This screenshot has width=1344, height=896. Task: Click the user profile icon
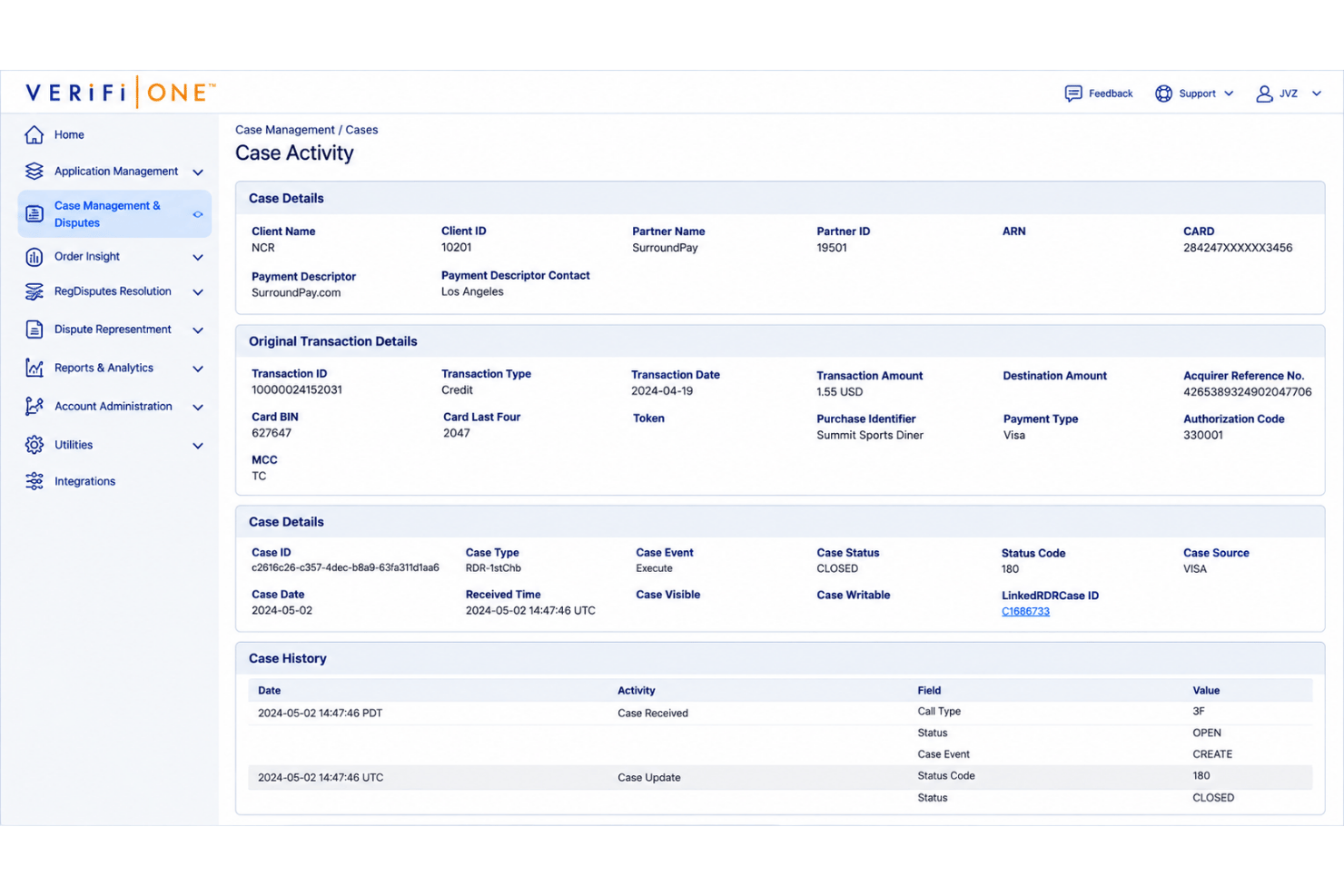point(1264,94)
